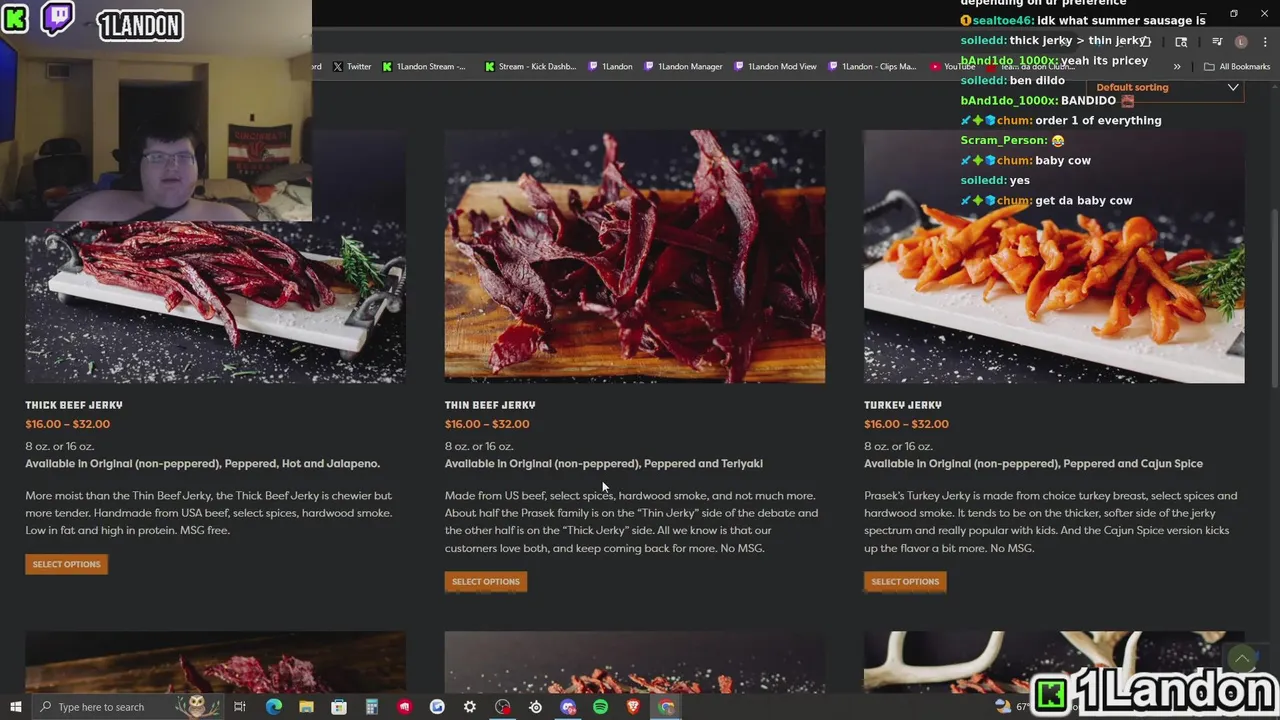Open the Windows Start menu
Image resolution: width=1280 pixels, height=720 pixels.
(15, 707)
